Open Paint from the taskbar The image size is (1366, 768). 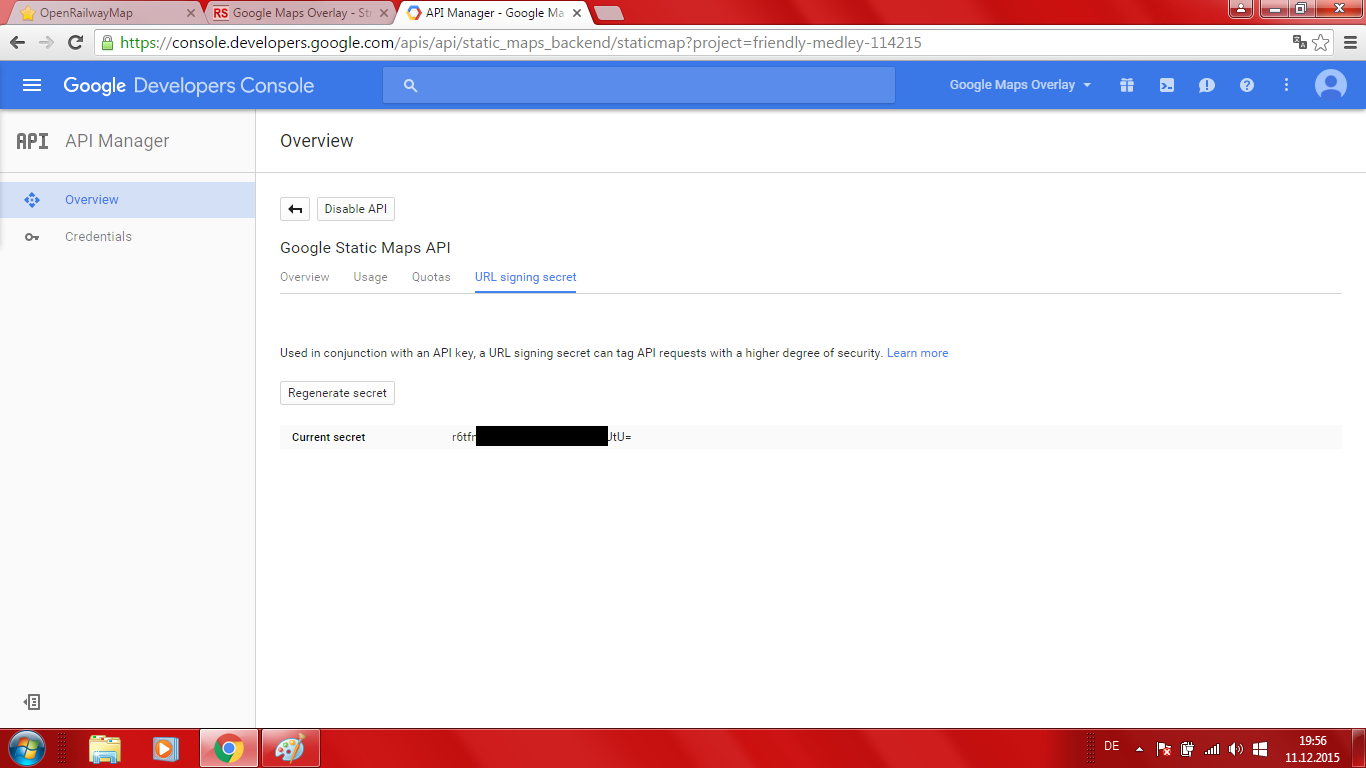pos(290,748)
